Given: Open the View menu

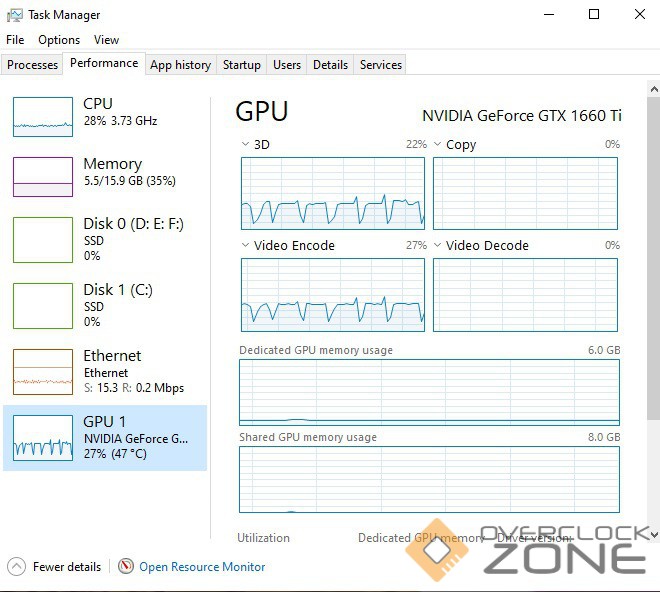Looking at the screenshot, I should (106, 40).
